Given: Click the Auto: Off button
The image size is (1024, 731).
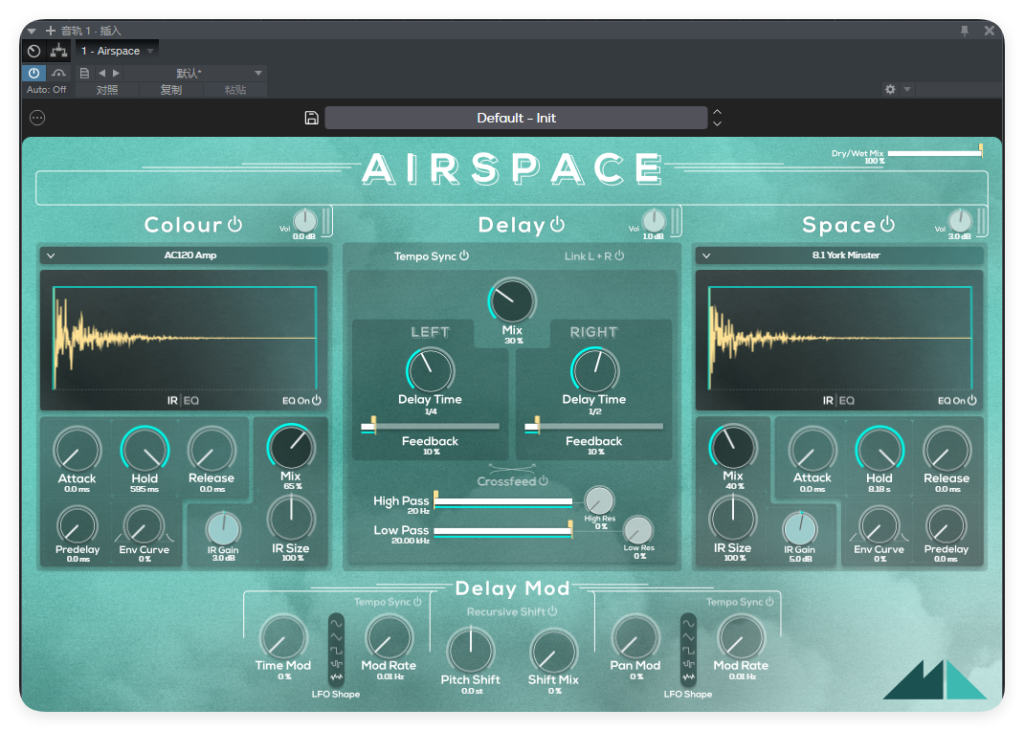Looking at the screenshot, I should tap(46, 89).
